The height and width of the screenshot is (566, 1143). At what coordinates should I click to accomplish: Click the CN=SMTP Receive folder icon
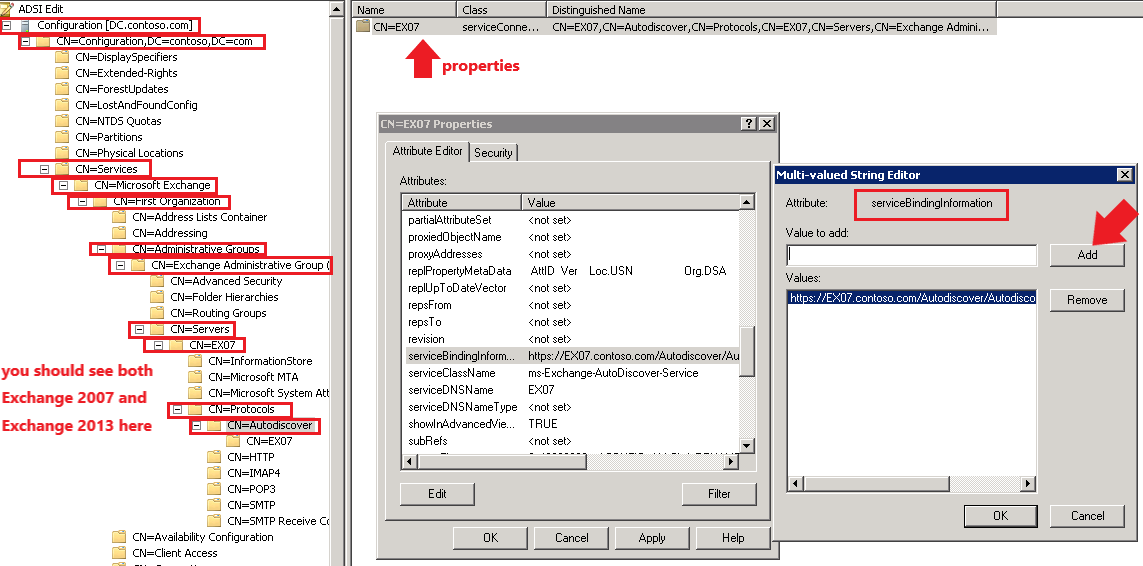[214, 521]
